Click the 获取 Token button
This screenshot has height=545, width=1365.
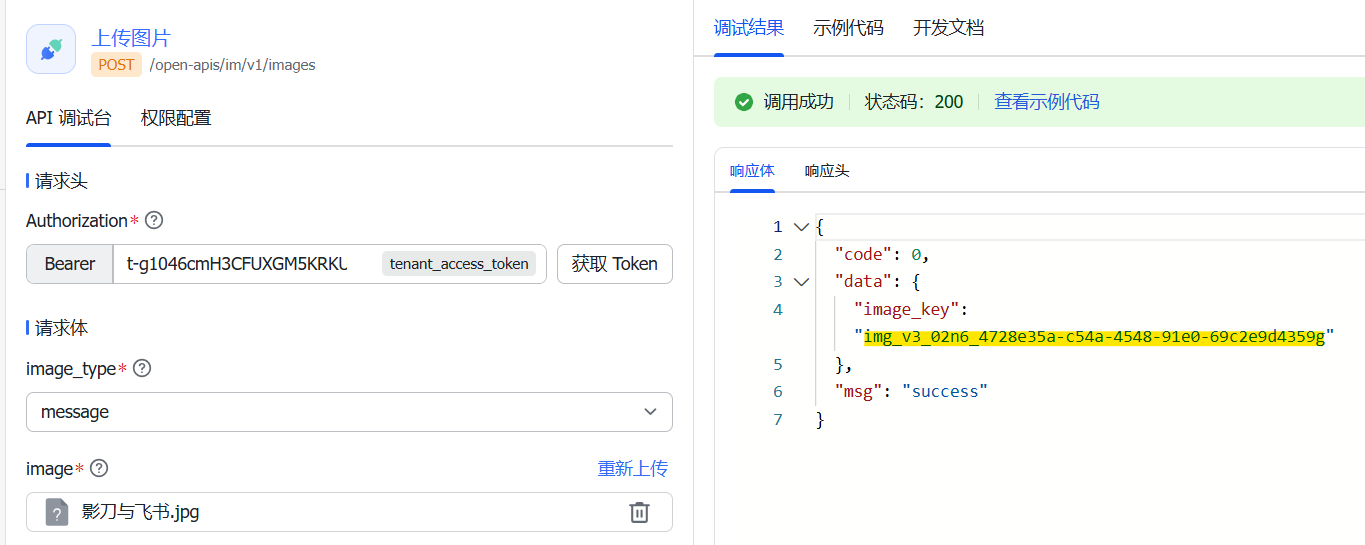[614, 264]
